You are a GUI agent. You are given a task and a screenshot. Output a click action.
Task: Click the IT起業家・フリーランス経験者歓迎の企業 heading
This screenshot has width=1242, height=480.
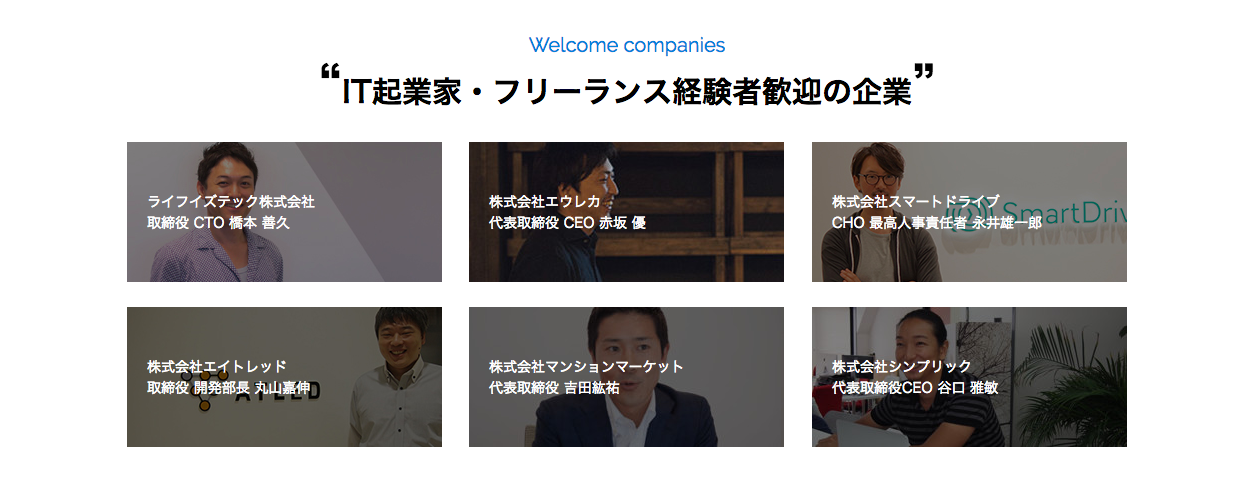click(x=627, y=89)
